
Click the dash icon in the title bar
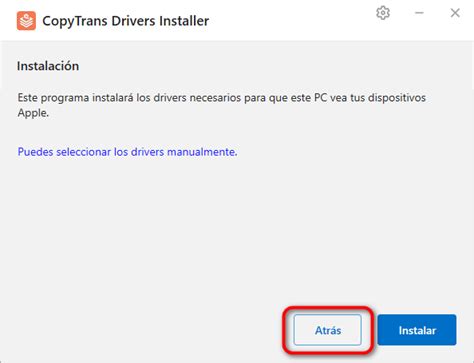419,13
